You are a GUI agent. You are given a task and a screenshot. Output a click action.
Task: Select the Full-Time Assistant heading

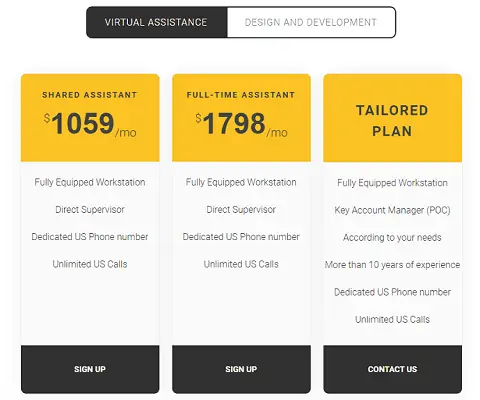click(x=241, y=95)
